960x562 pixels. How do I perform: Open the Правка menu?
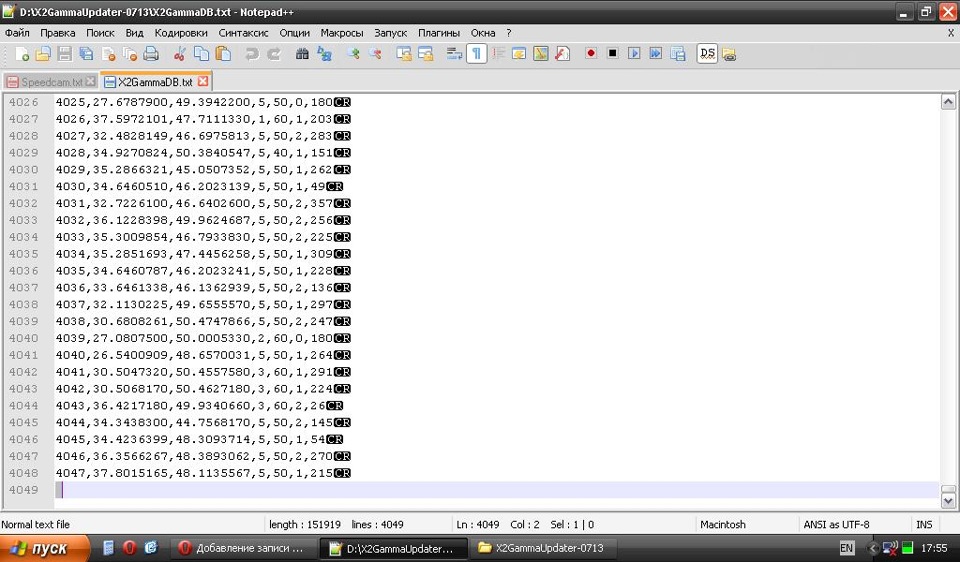coord(58,33)
